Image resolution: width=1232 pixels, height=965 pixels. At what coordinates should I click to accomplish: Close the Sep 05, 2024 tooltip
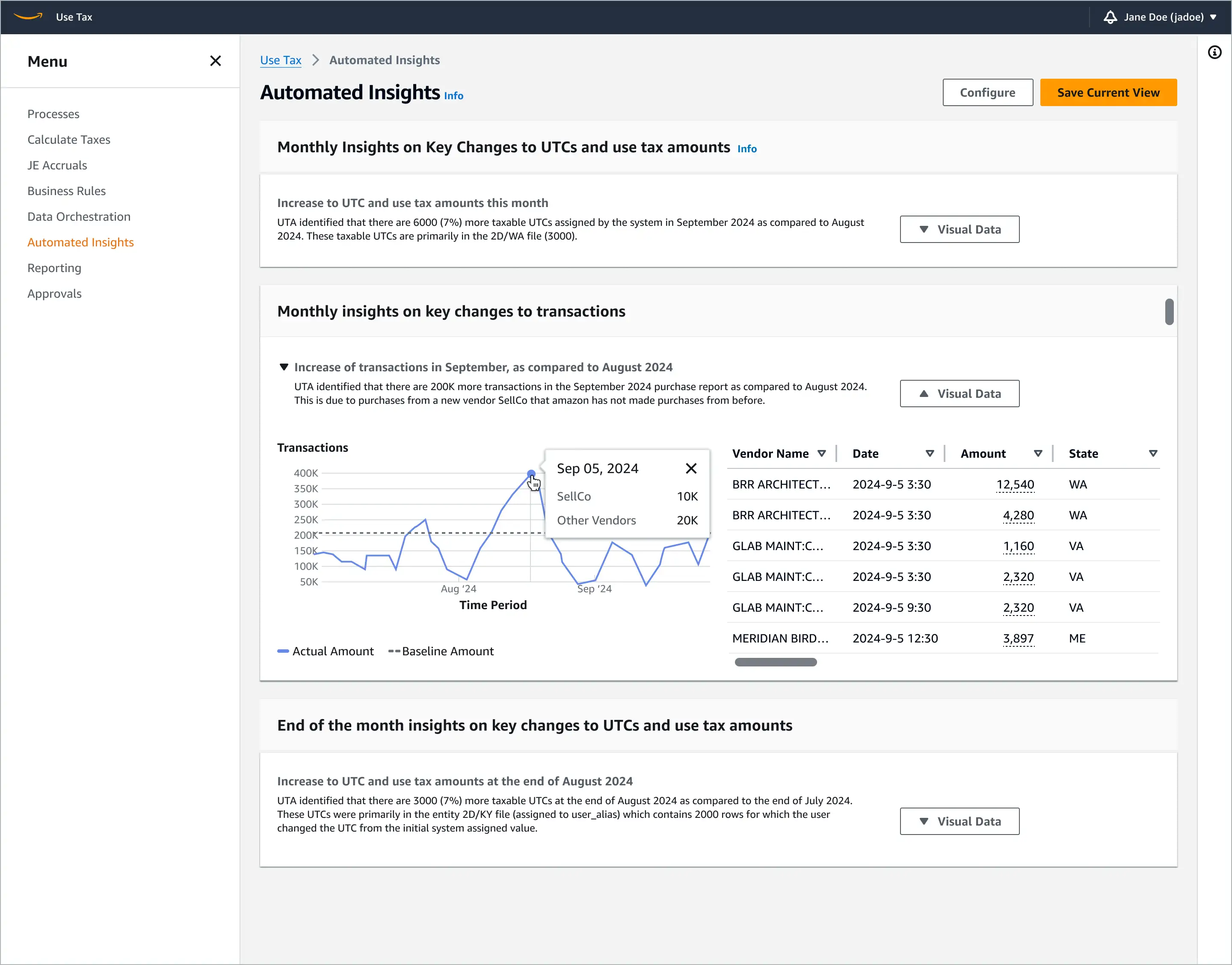(691, 468)
